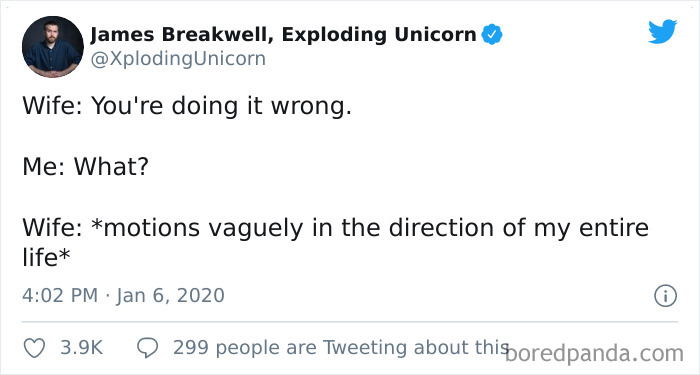Open replies via the speech bubble icon
The width and height of the screenshot is (700, 375).
[147, 348]
